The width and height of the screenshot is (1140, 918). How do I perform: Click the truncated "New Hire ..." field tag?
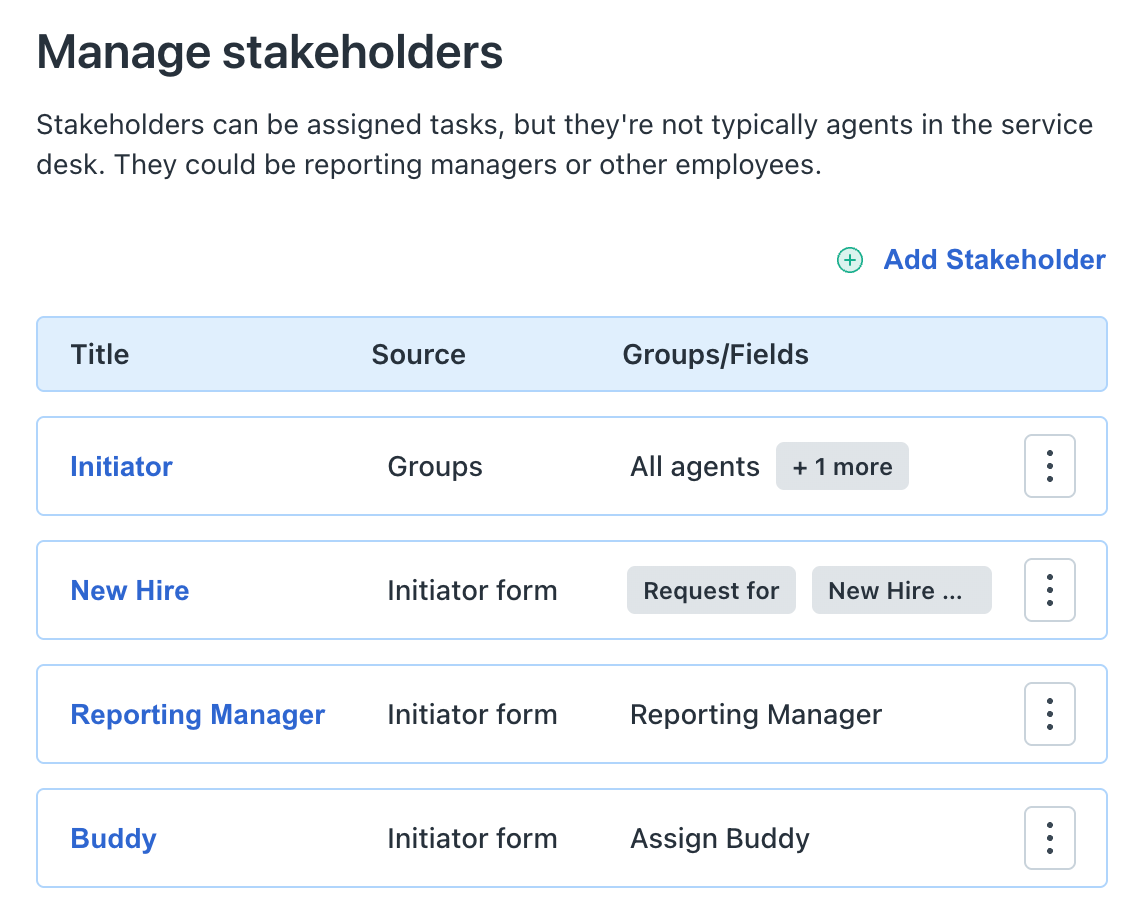tap(901, 591)
